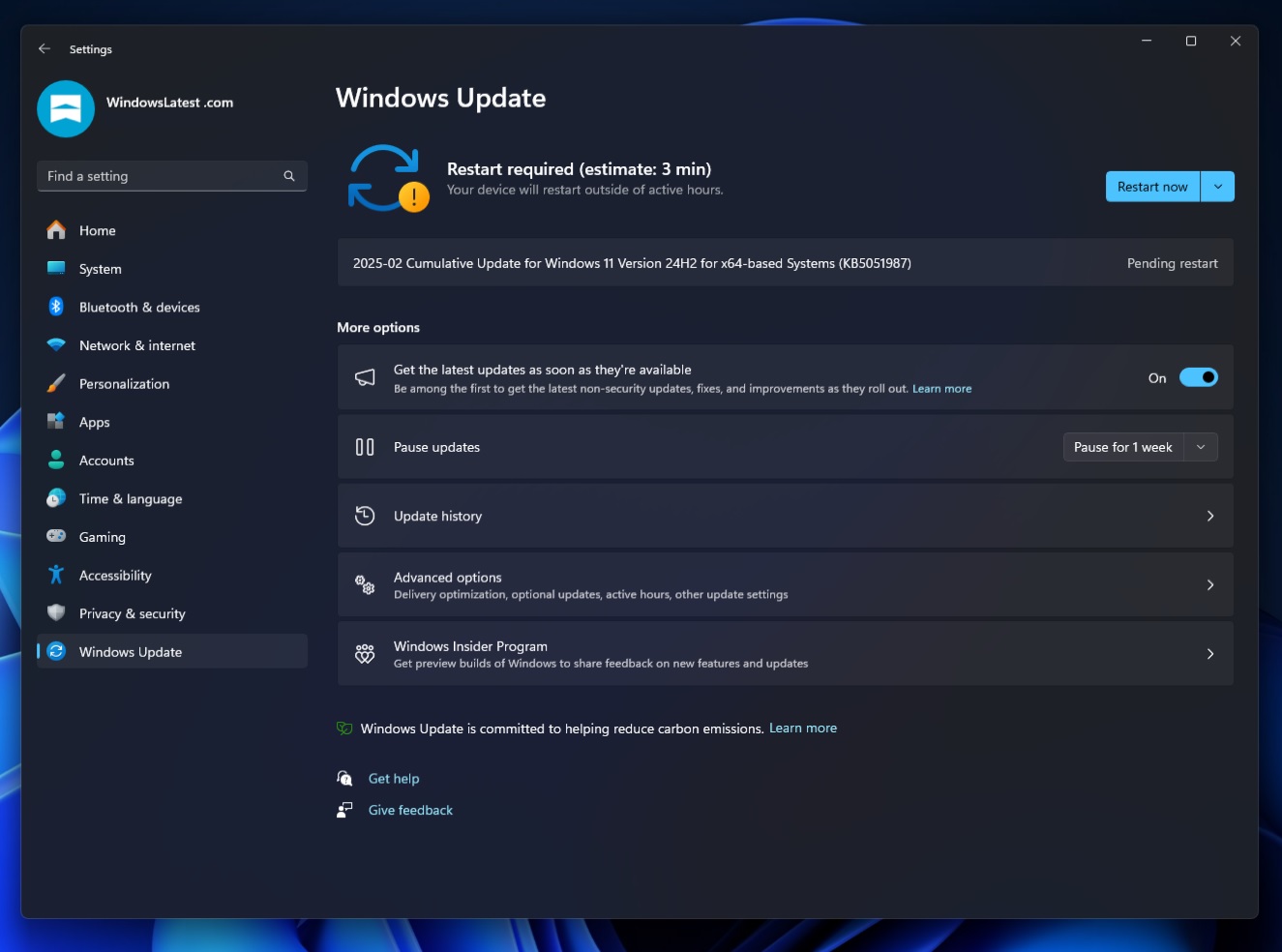Select the Bluetooth & devices icon
This screenshot has height=952, width=1282.
56,307
